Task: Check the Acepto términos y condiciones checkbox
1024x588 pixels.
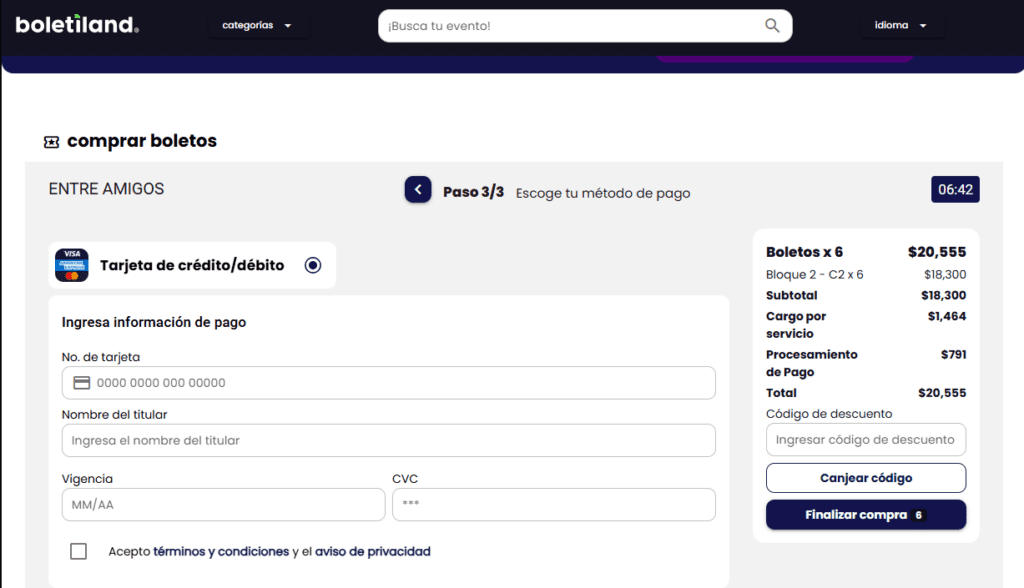Action: pos(78,551)
